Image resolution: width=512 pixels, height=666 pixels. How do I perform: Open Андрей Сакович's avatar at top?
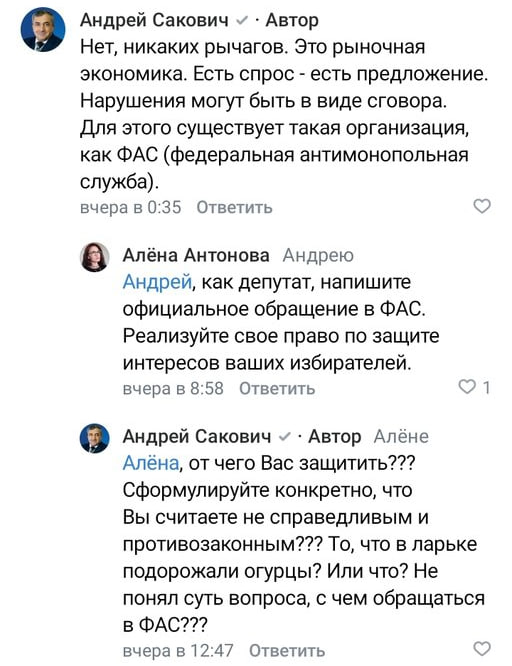[x=43, y=31]
